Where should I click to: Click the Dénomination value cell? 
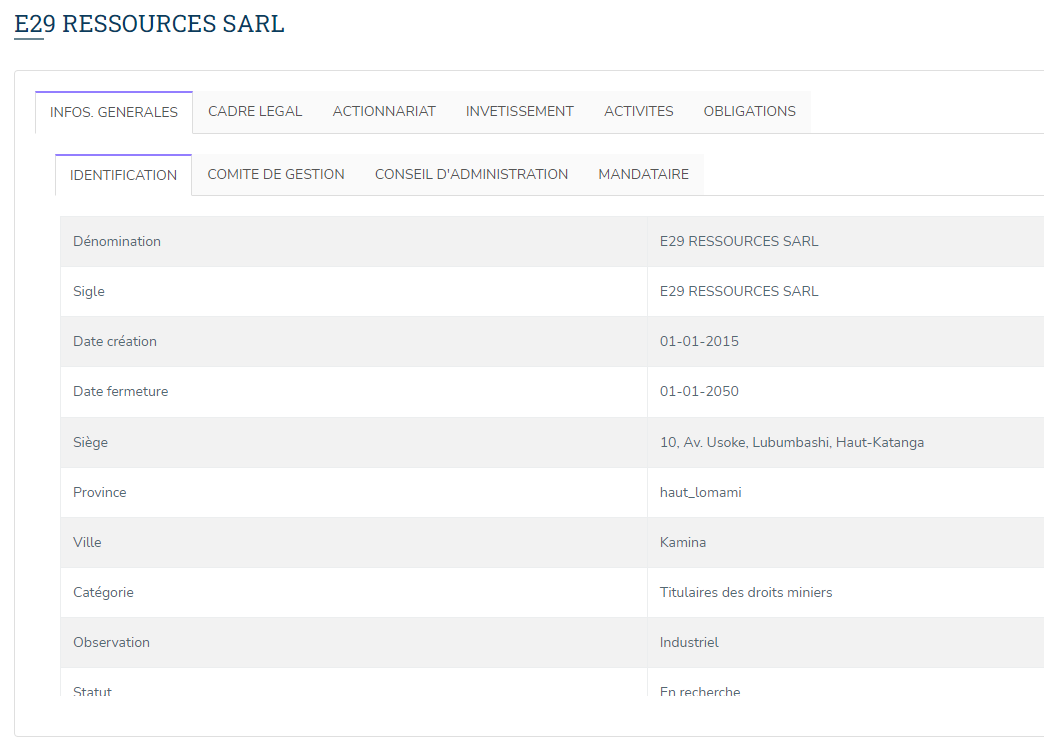(739, 241)
